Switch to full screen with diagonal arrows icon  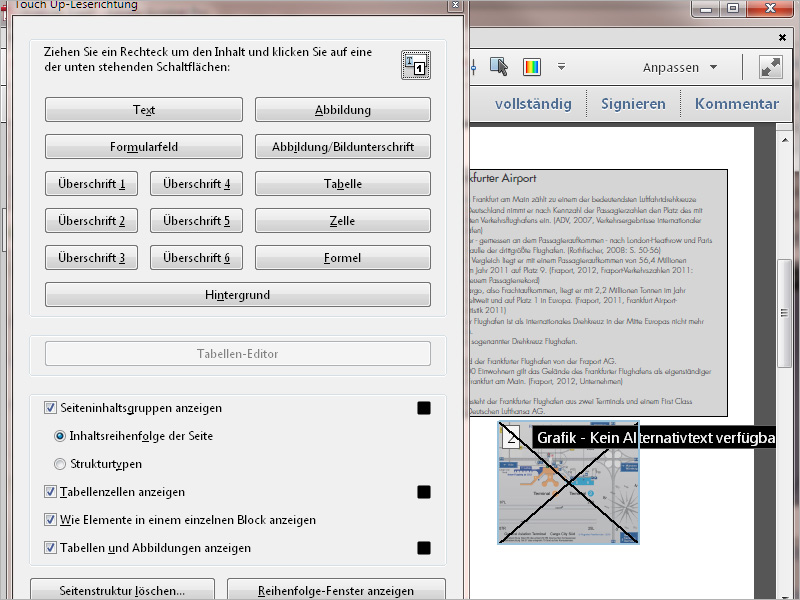[x=770, y=67]
